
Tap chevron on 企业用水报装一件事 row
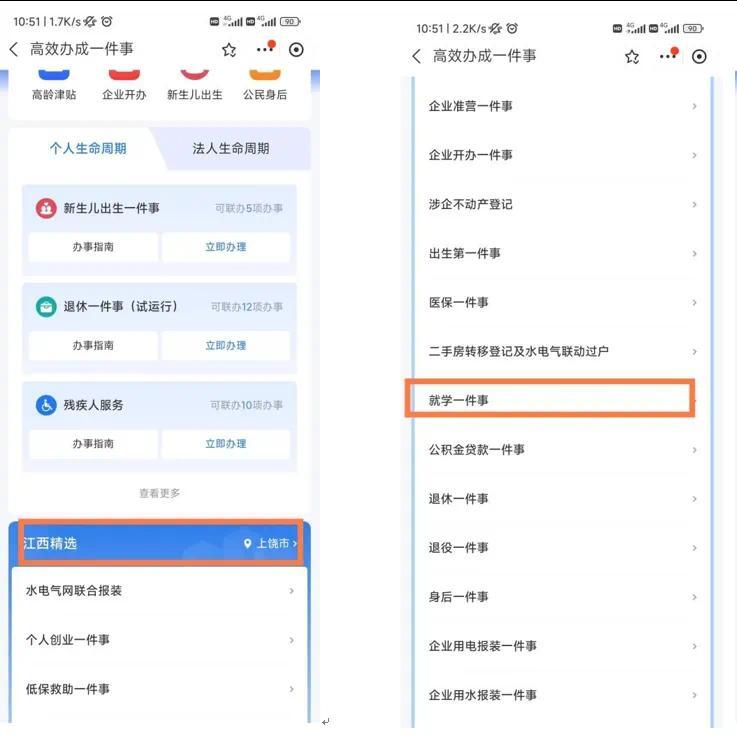tap(694, 695)
